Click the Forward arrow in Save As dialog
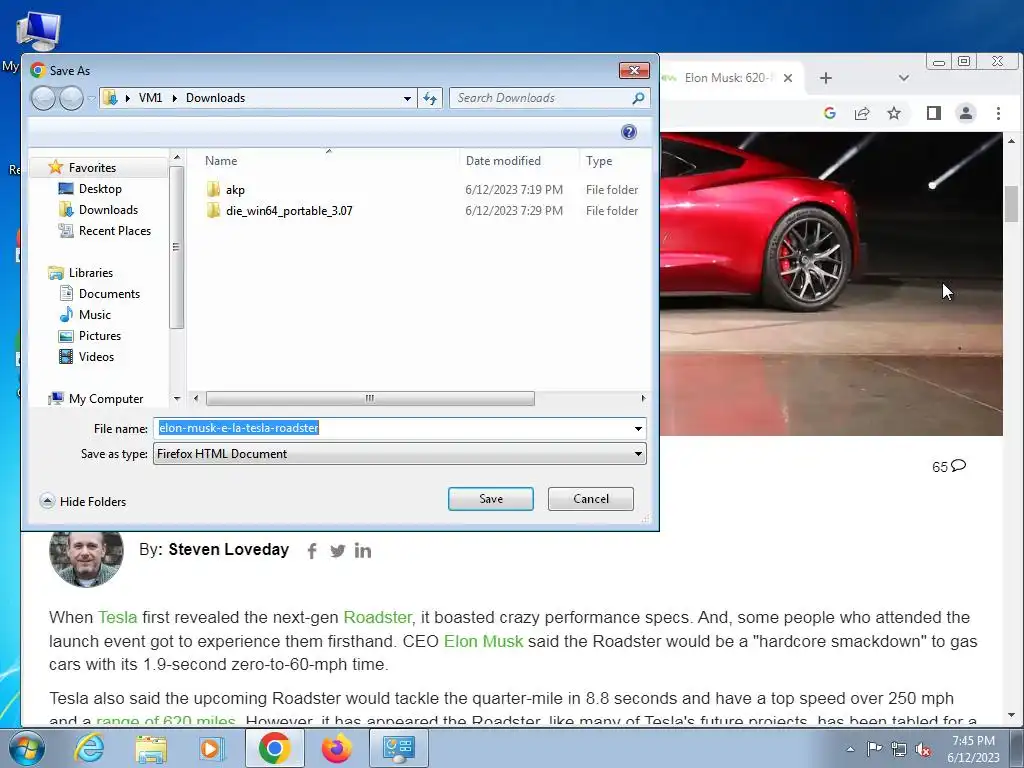 pos(71,98)
